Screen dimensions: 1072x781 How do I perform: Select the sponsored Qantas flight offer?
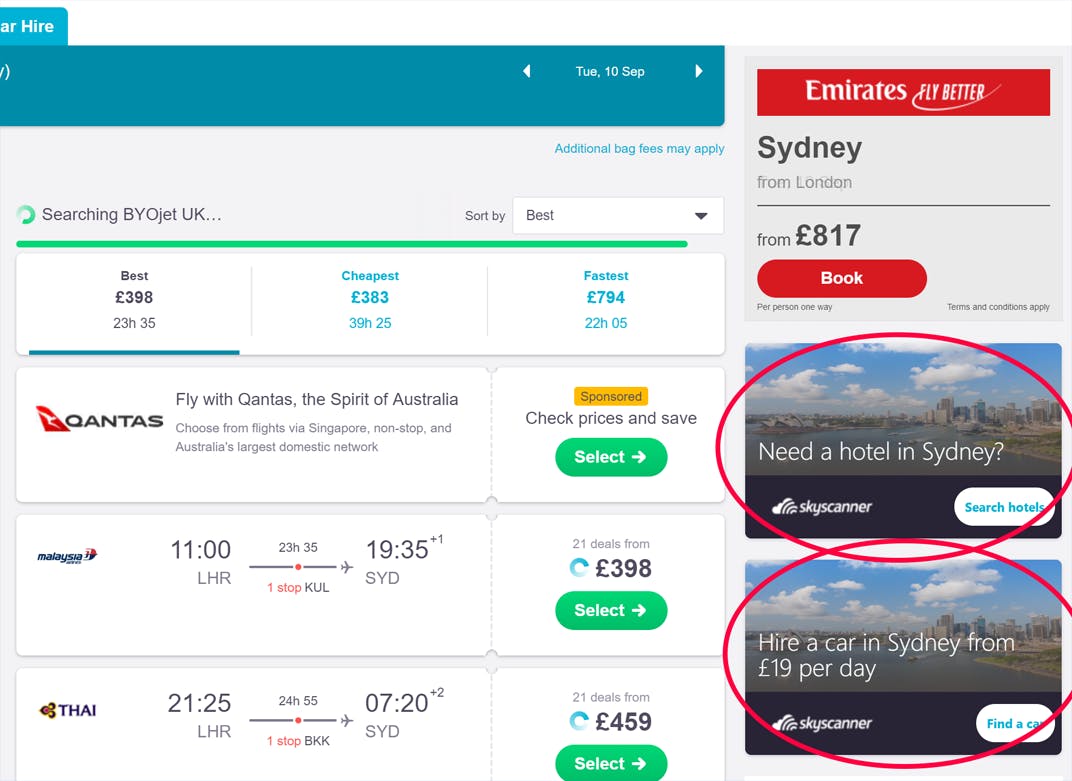(x=611, y=457)
